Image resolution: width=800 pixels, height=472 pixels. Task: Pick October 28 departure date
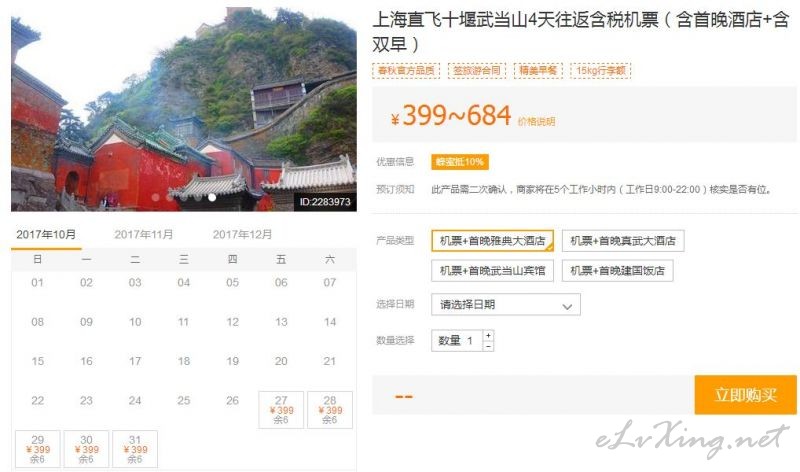pos(330,410)
